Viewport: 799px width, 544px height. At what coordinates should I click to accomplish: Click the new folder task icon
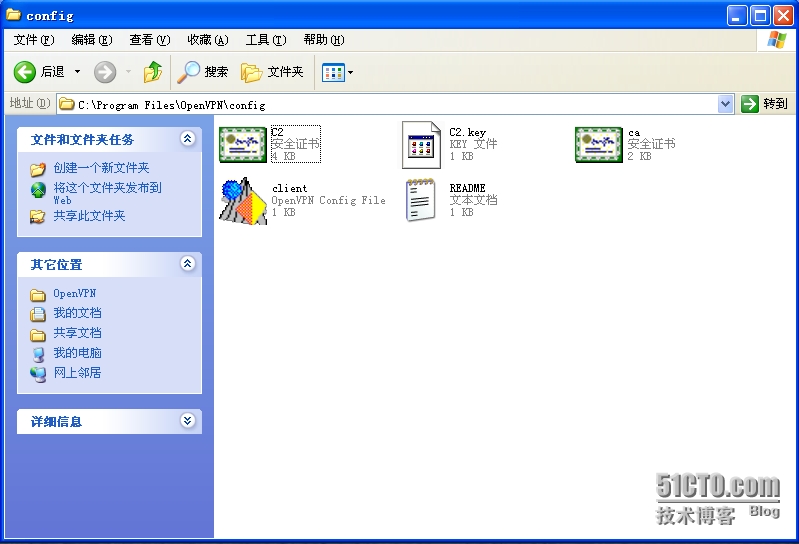tap(38, 169)
